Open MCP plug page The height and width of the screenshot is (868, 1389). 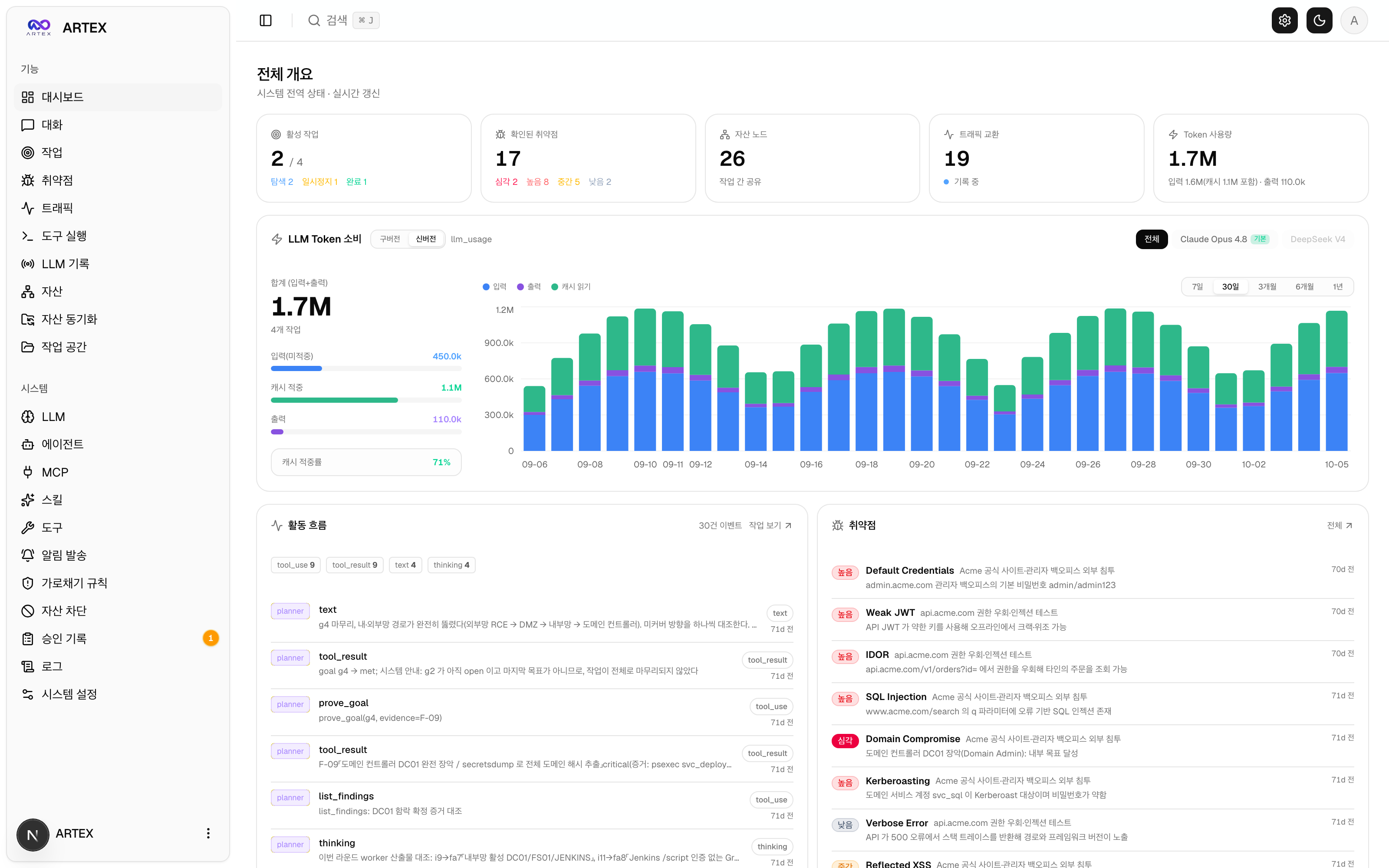click(118, 472)
